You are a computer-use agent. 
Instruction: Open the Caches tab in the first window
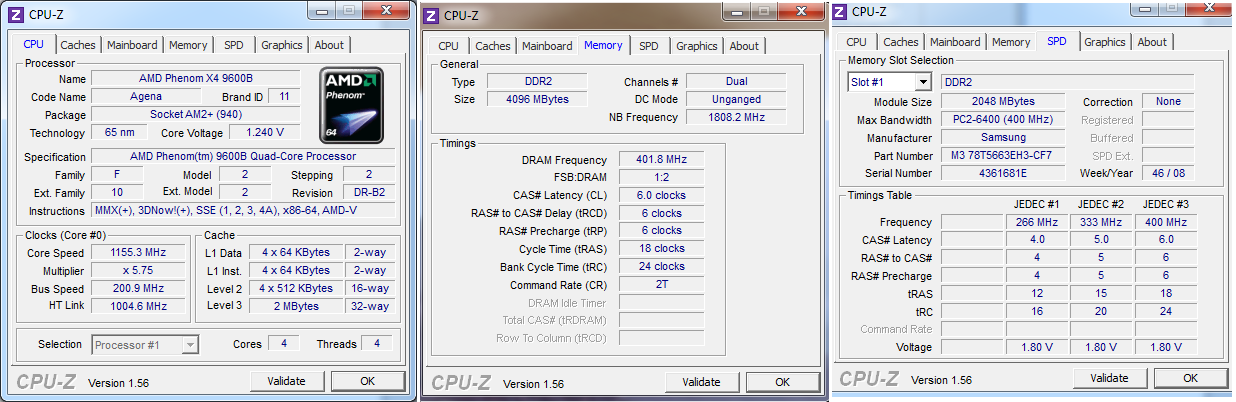pyautogui.click(x=78, y=45)
